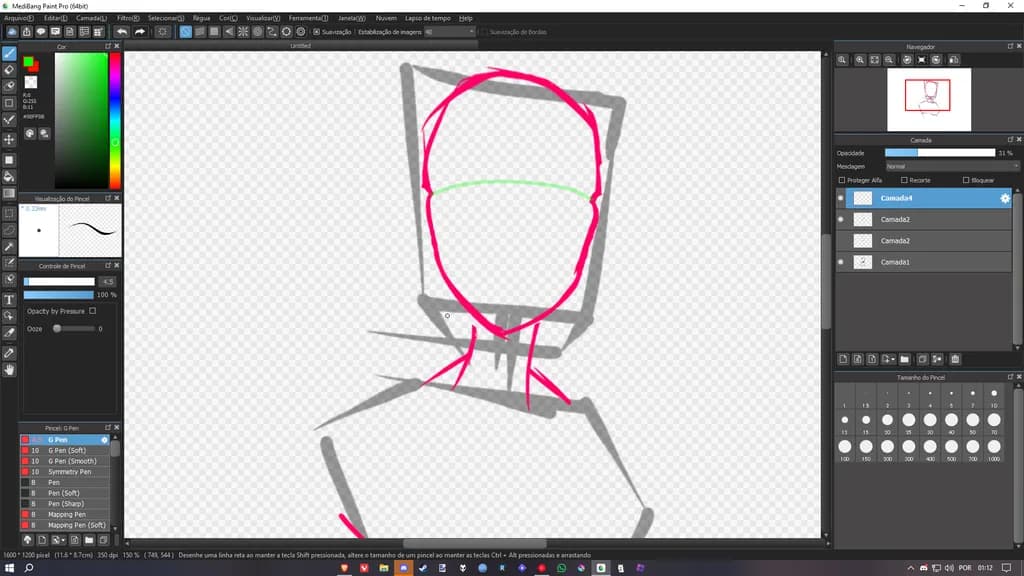
Task: Select the Gradient tool
Action: [9, 194]
